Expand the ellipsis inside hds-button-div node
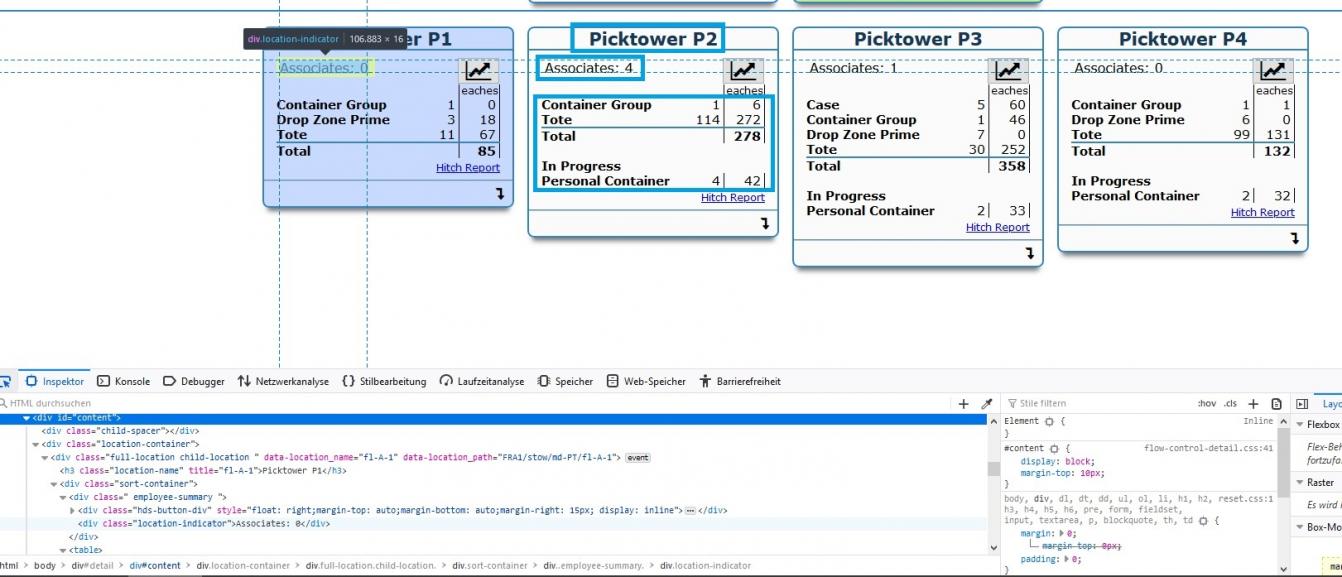The height and width of the screenshot is (577, 1342). point(690,510)
